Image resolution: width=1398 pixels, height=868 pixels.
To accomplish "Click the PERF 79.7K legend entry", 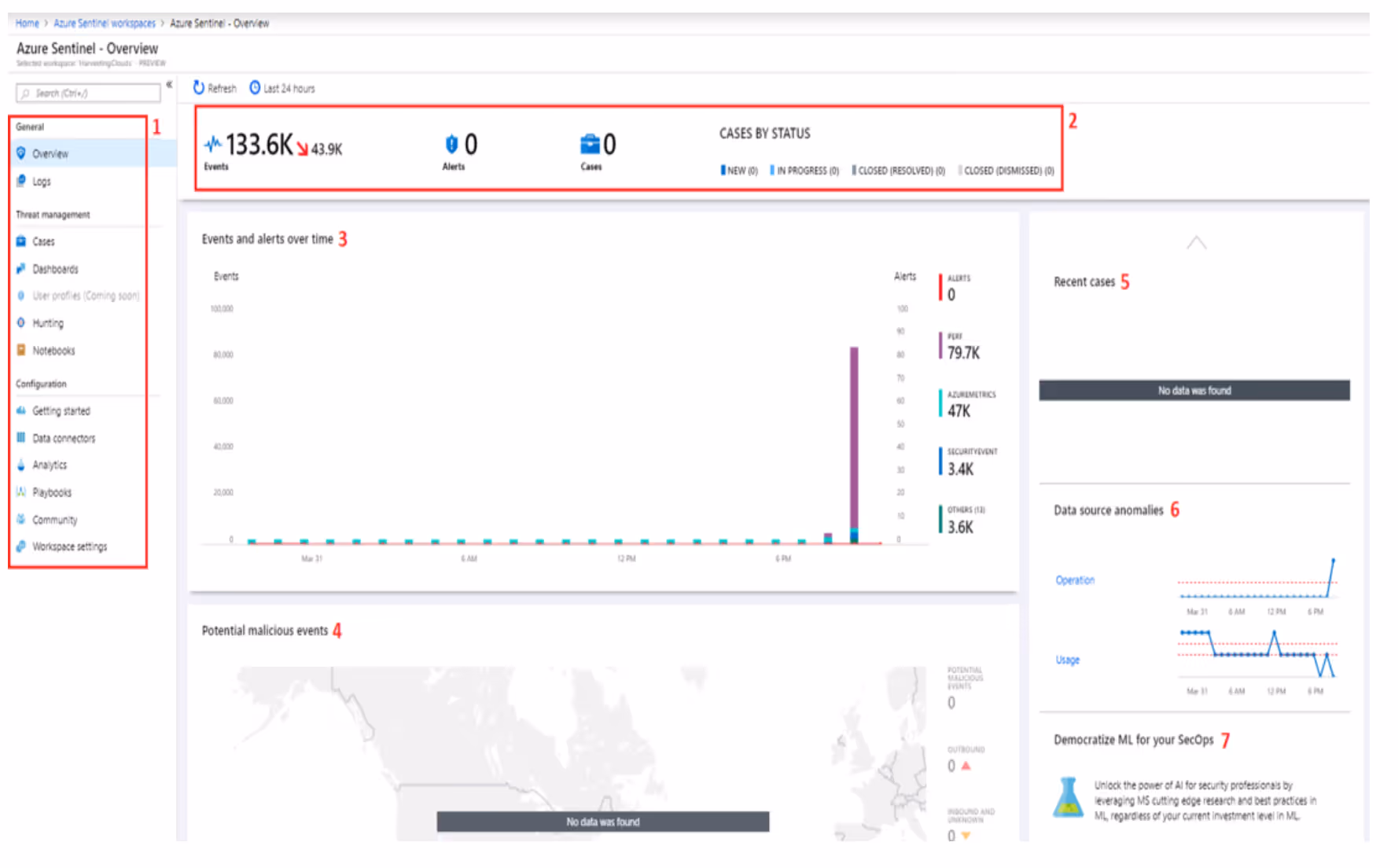I will coord(961,346).
